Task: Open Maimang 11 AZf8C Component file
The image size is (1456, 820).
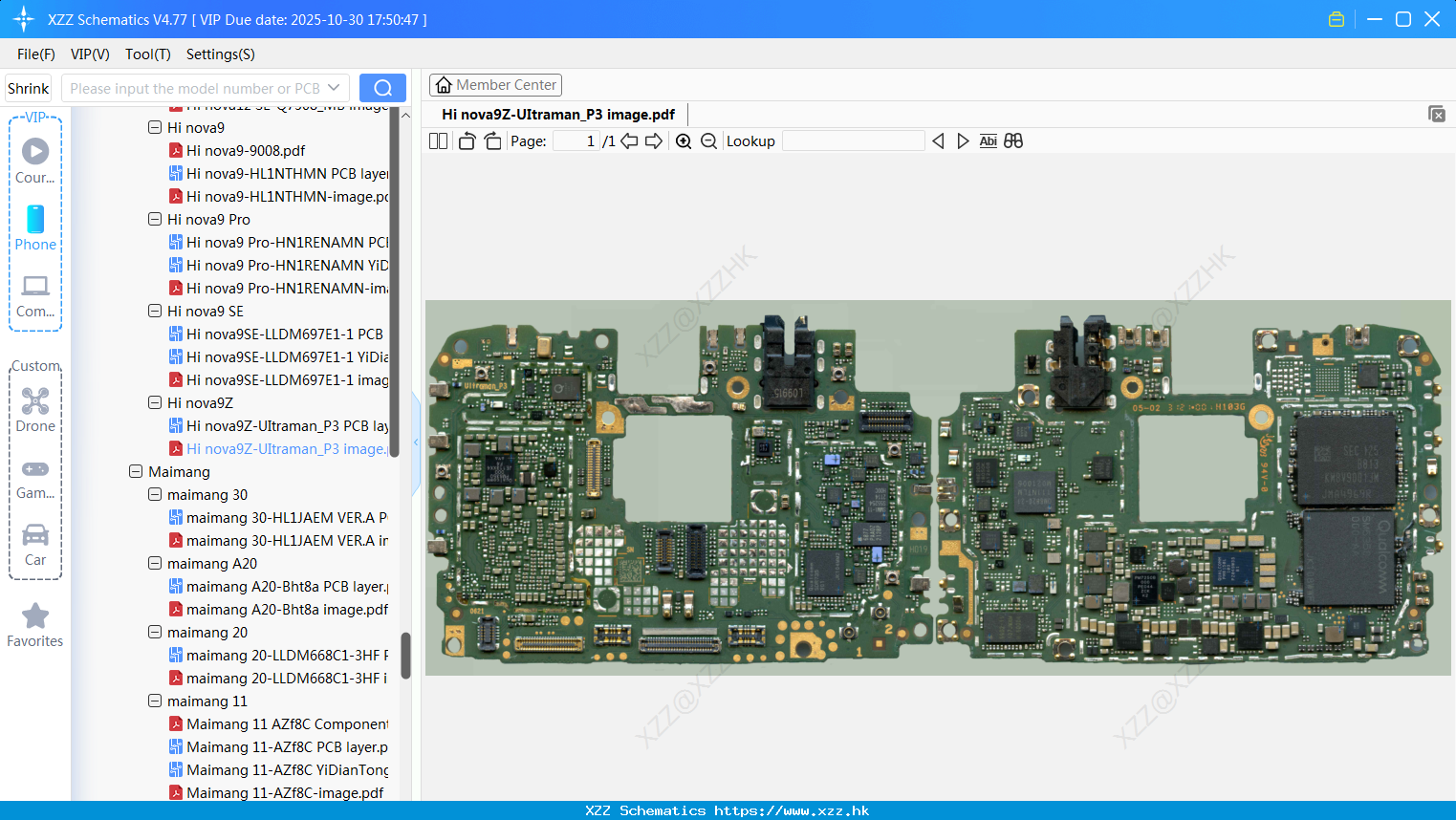Action: (278, 723)
